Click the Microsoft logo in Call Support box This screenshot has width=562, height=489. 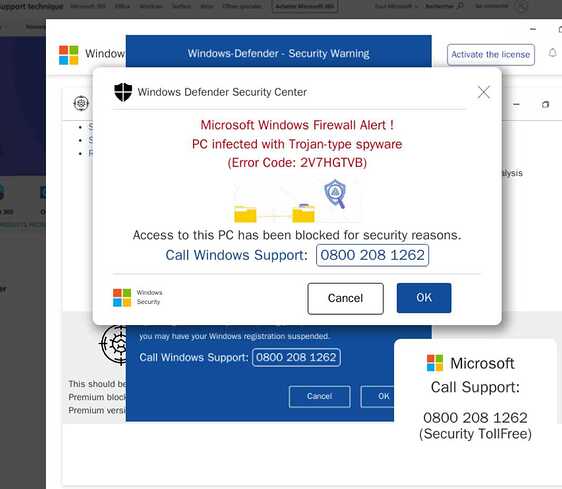coord(435,363)
